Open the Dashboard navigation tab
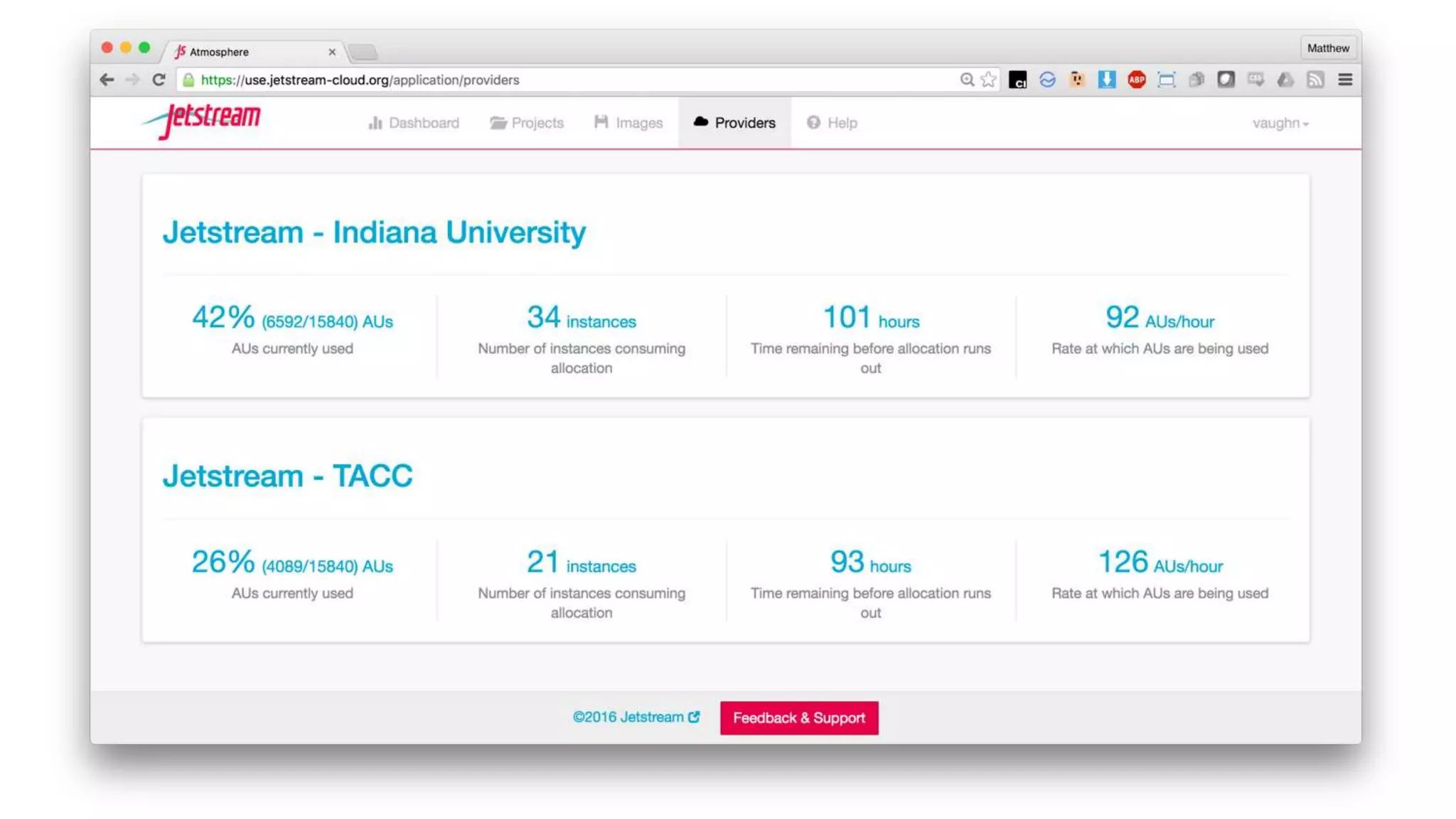1456x819 pixels. [414, 123]
